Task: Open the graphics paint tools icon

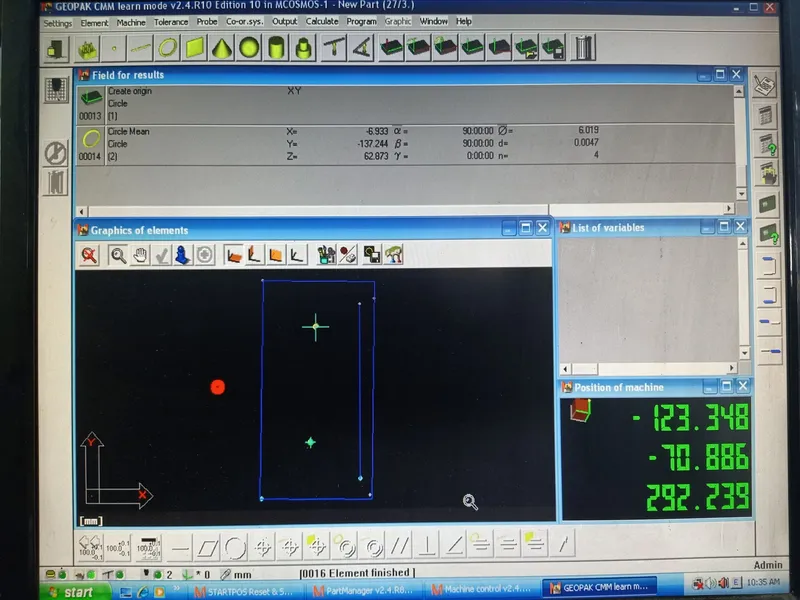Action: pos(326,255)
